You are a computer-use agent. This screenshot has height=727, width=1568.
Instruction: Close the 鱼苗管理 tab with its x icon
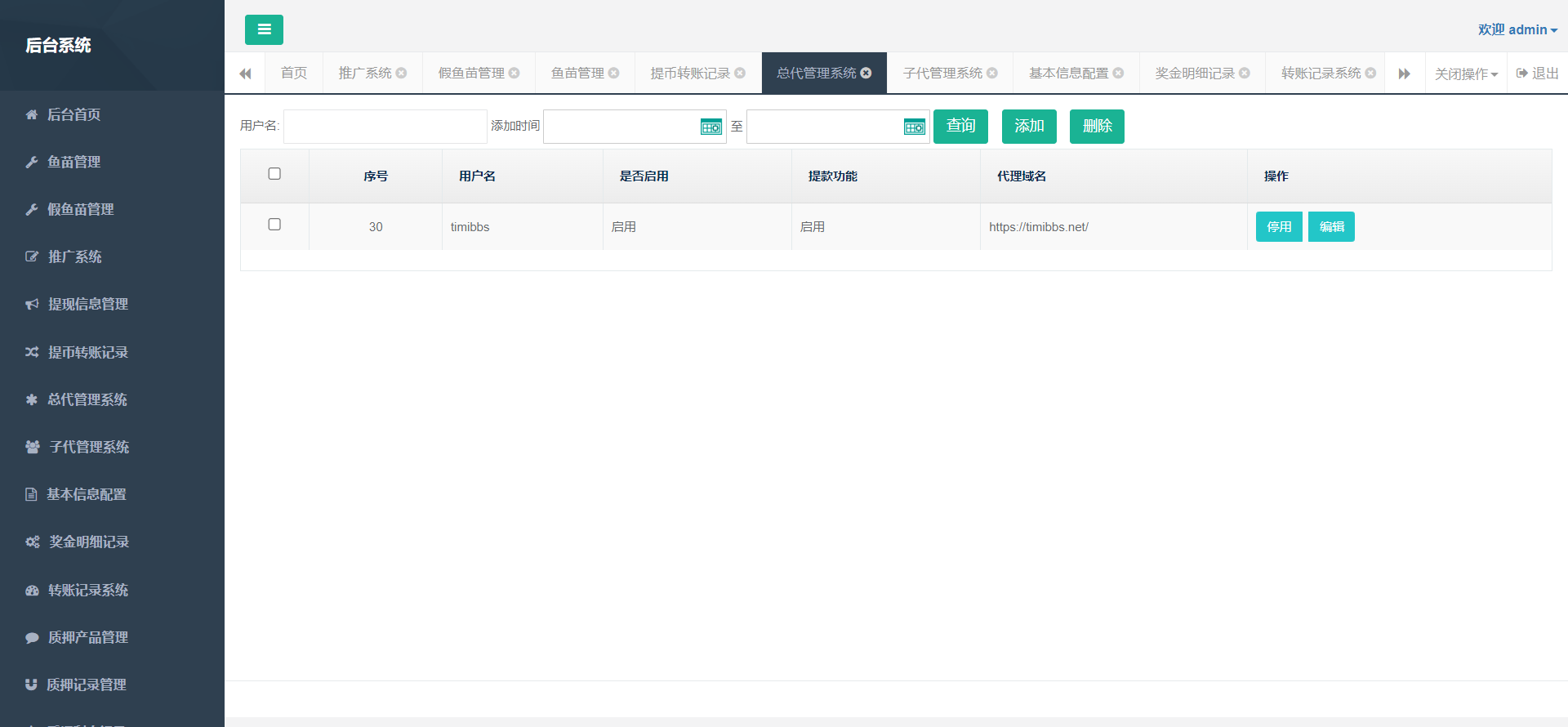point(613,73)
